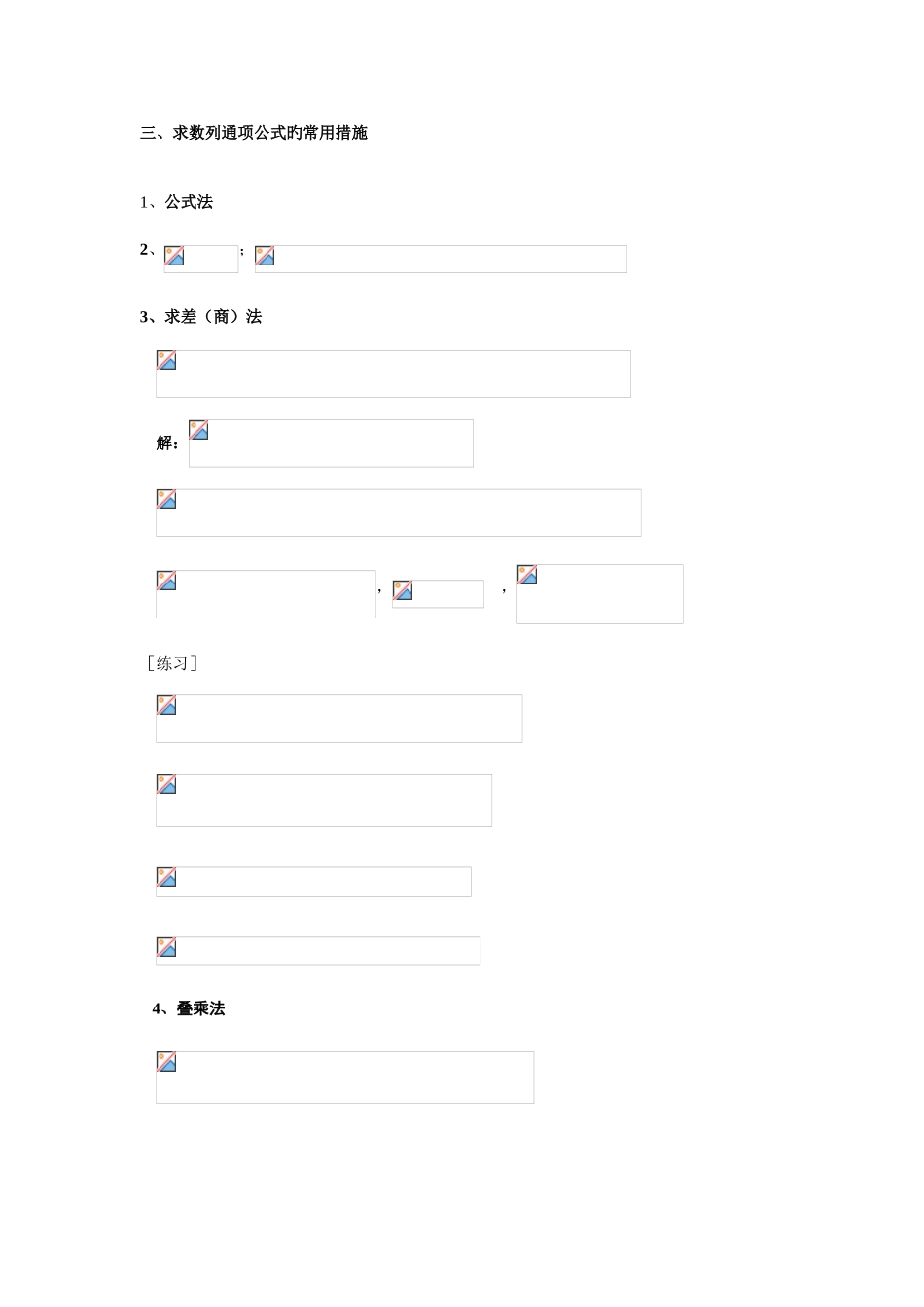
Task: Click the broken image just above "4、叠乘法"
Action: (x=317, y=951)
